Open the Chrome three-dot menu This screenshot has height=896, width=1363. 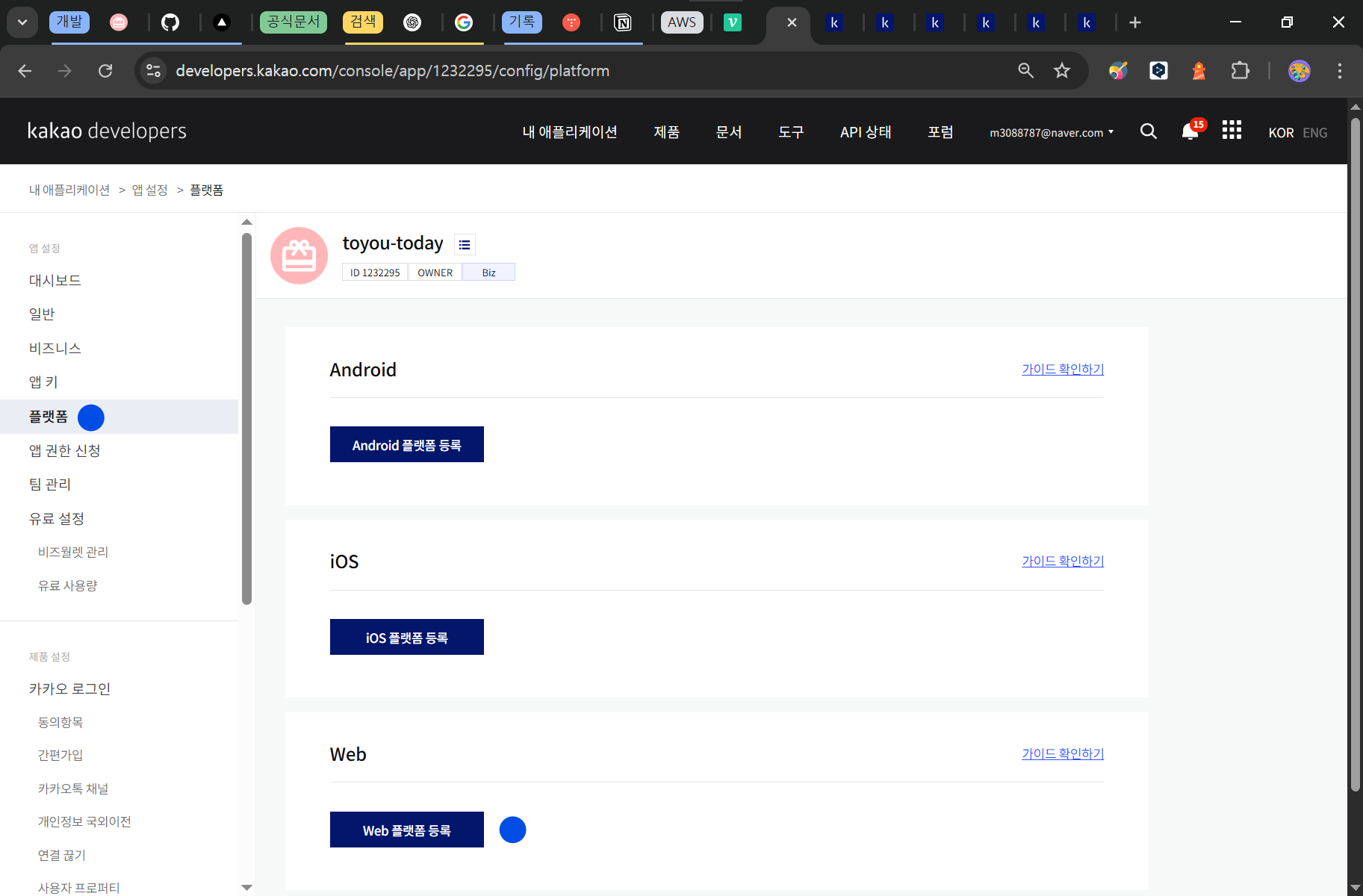tap(1340, 71)
